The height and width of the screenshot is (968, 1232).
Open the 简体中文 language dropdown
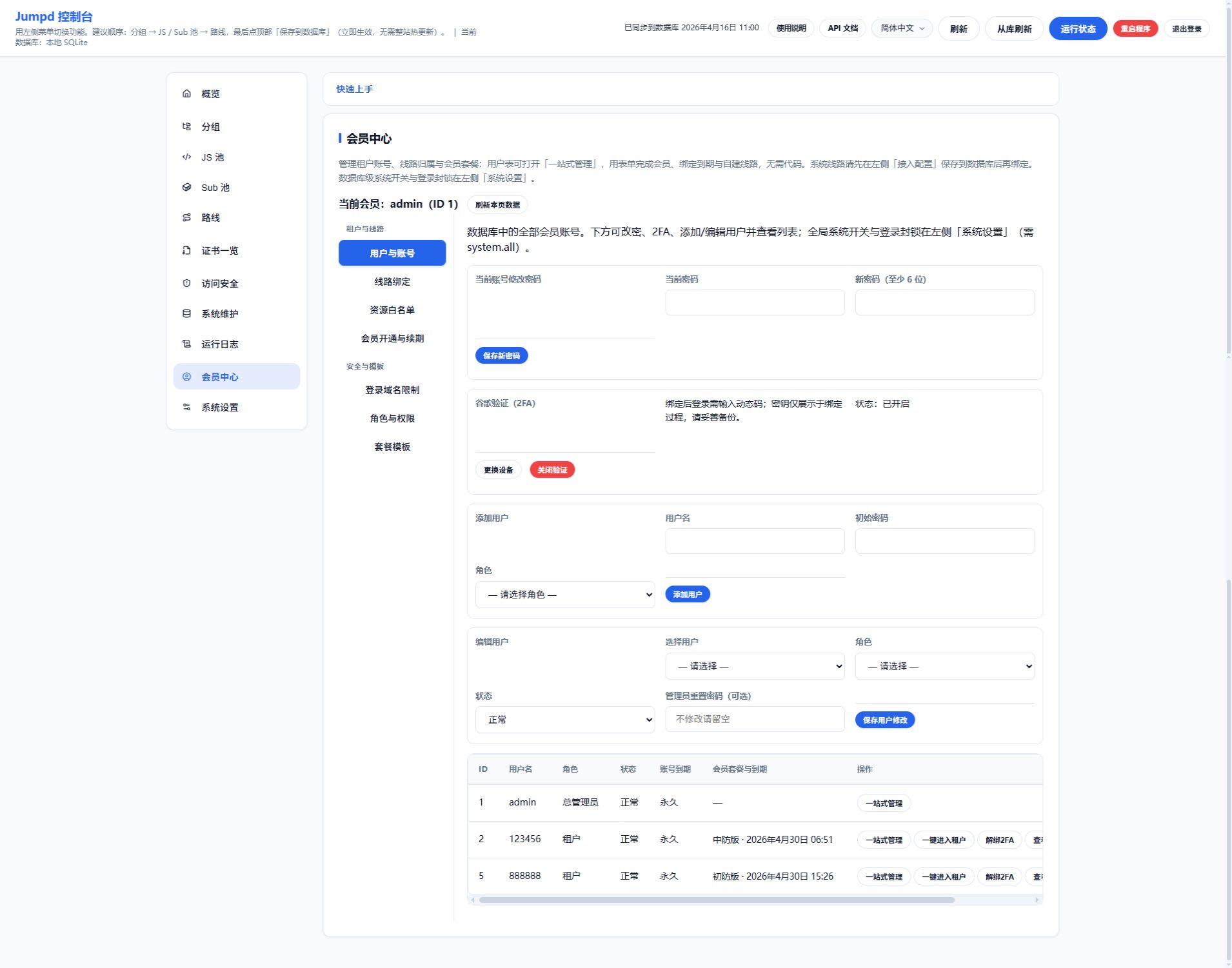point(902,28)
